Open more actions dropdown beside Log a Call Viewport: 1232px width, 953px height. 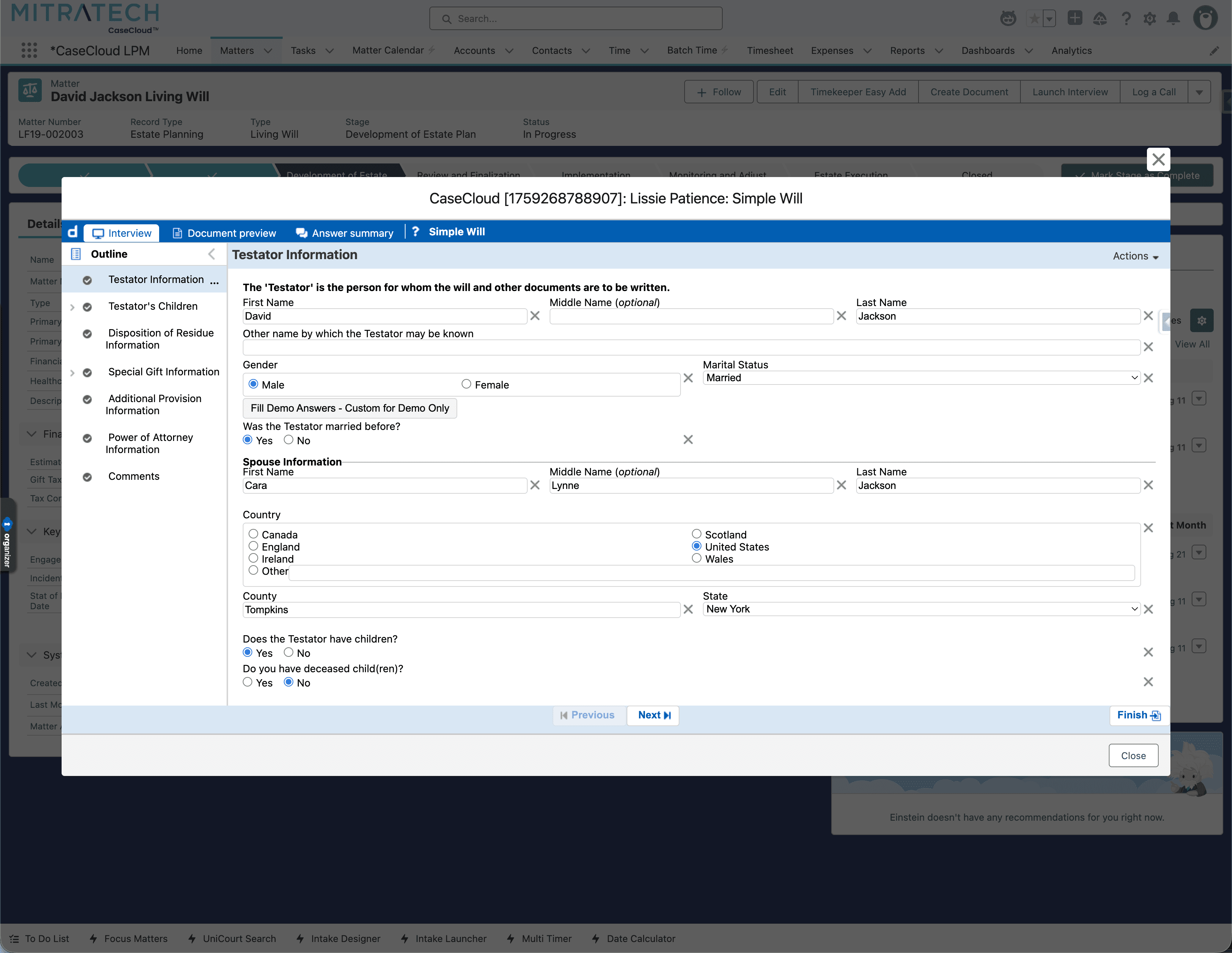[1199, 92]
